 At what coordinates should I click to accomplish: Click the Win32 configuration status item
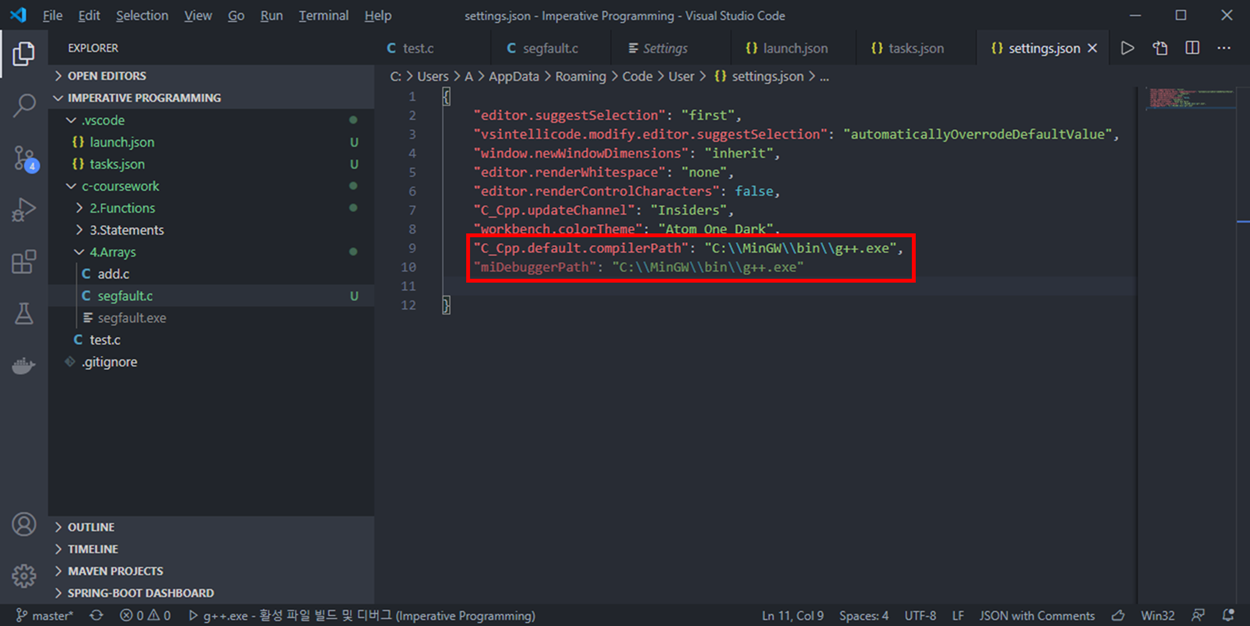coord(1158,616)
